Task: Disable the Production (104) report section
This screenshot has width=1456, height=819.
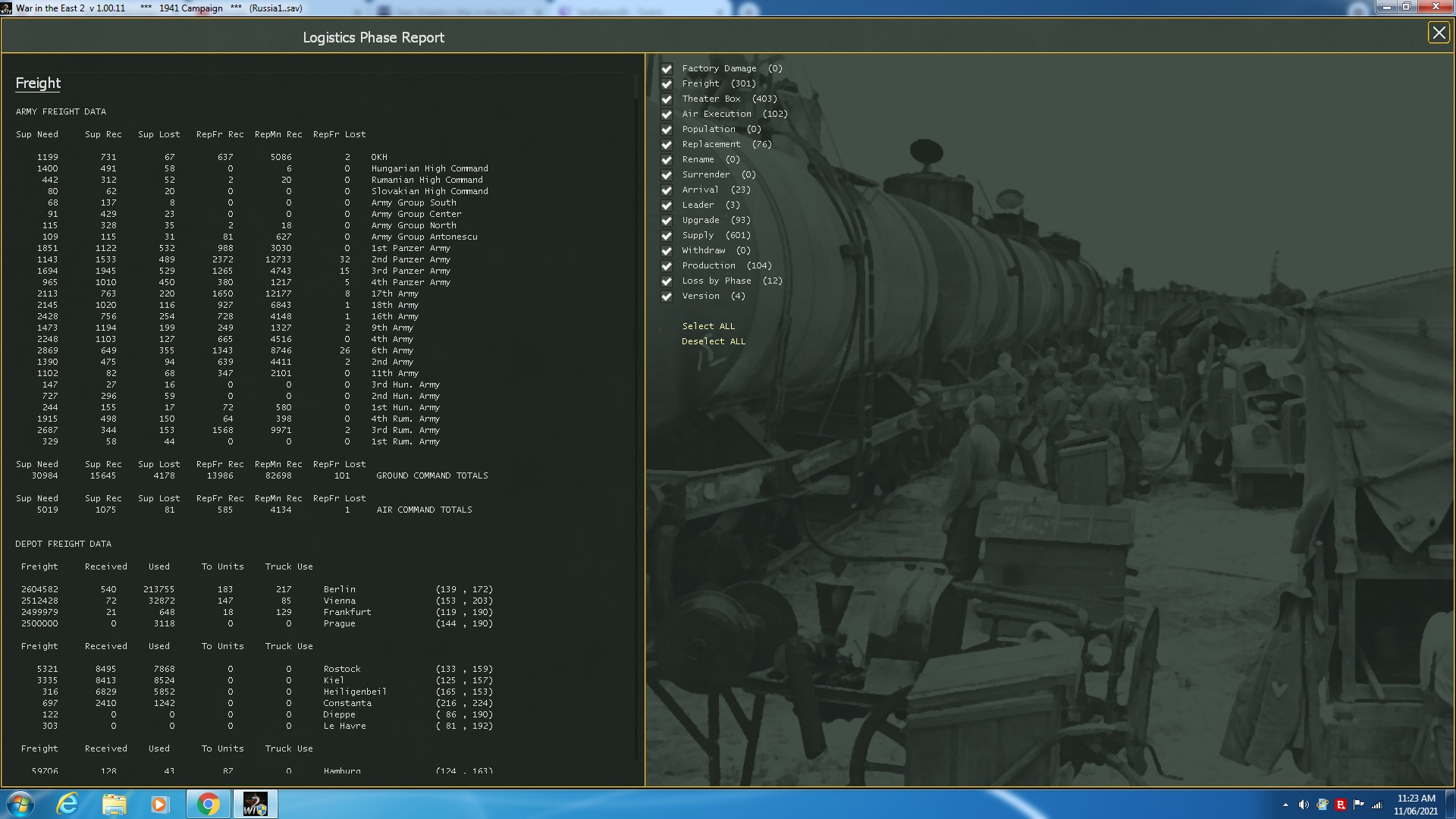Action: pos(667,265)
